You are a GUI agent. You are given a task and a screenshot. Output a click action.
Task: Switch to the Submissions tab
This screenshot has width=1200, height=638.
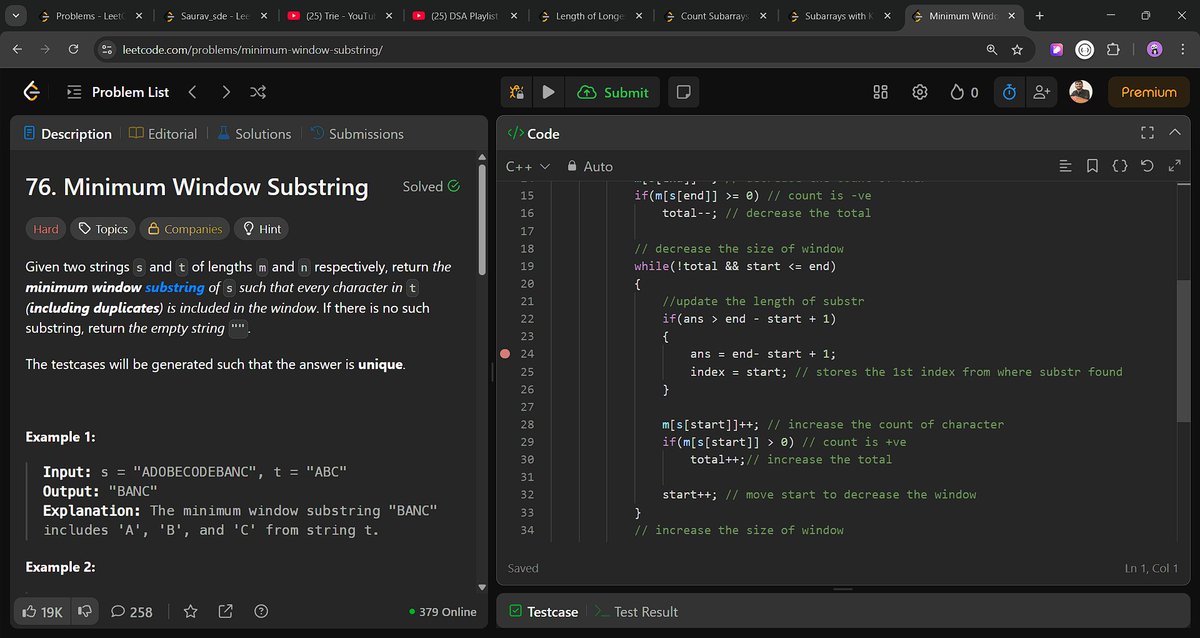(357, 133)
